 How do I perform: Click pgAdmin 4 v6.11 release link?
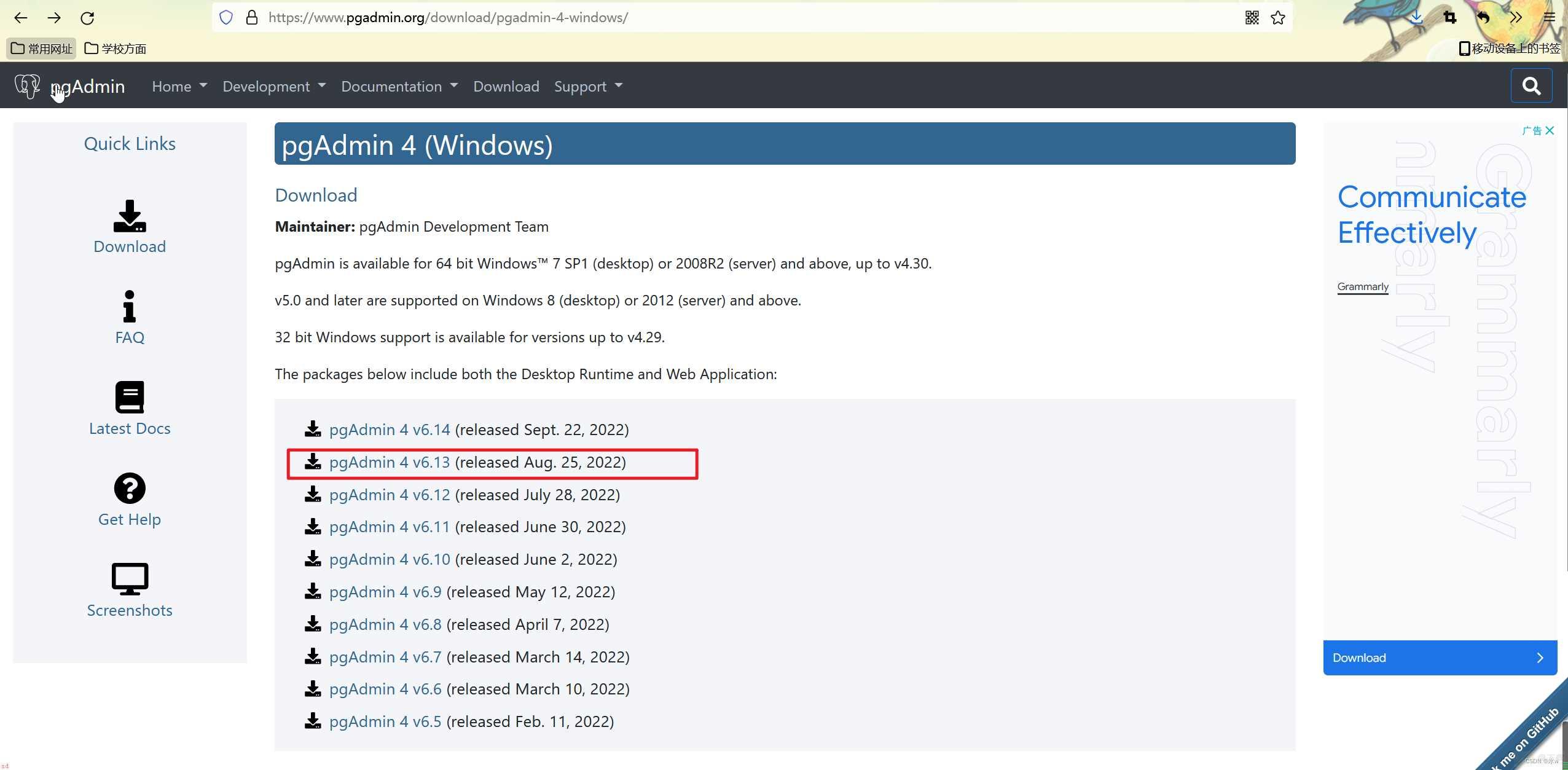coord(389,527)
